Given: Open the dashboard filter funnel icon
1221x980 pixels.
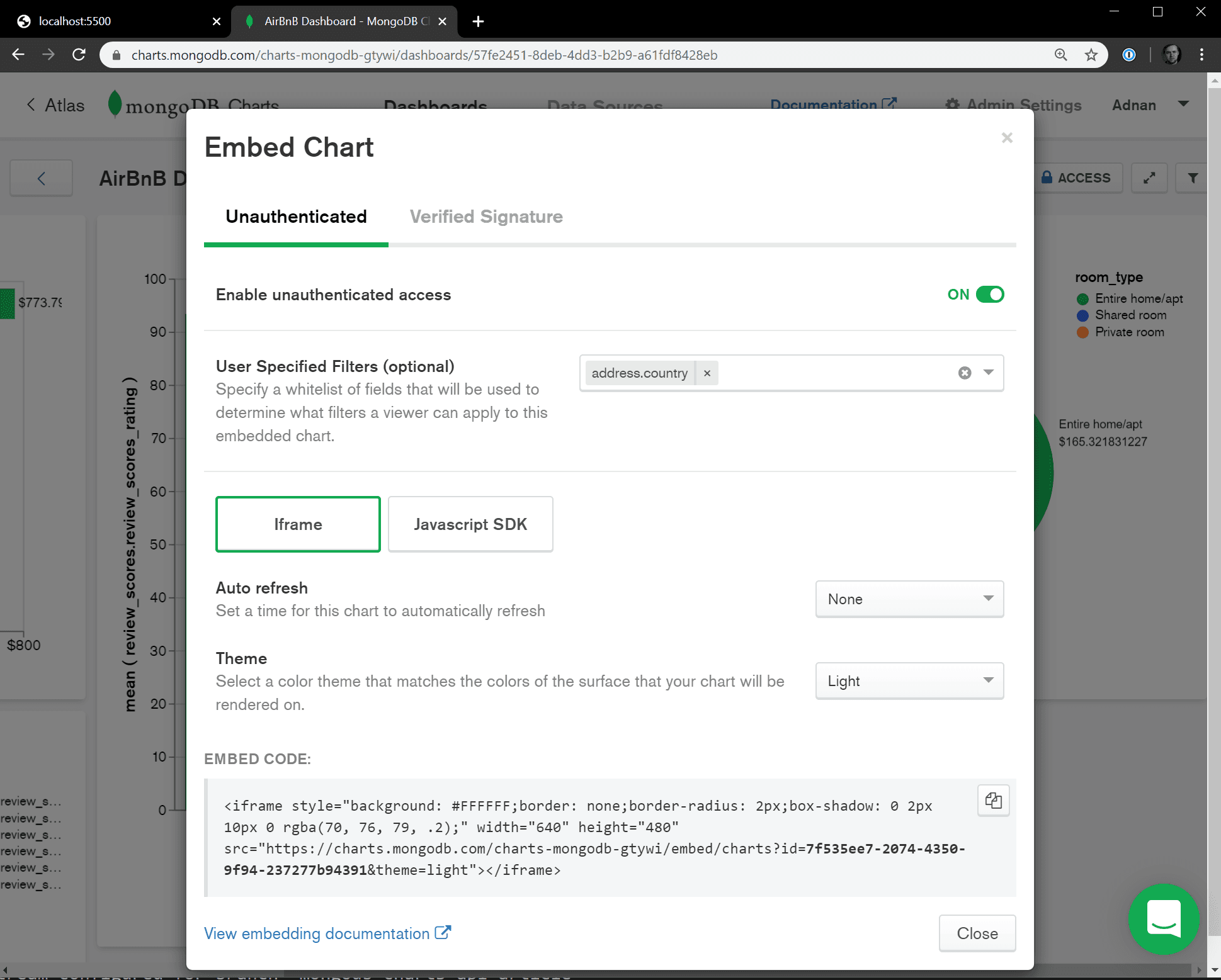Looking at the screenshot, I should point(1192,177).
